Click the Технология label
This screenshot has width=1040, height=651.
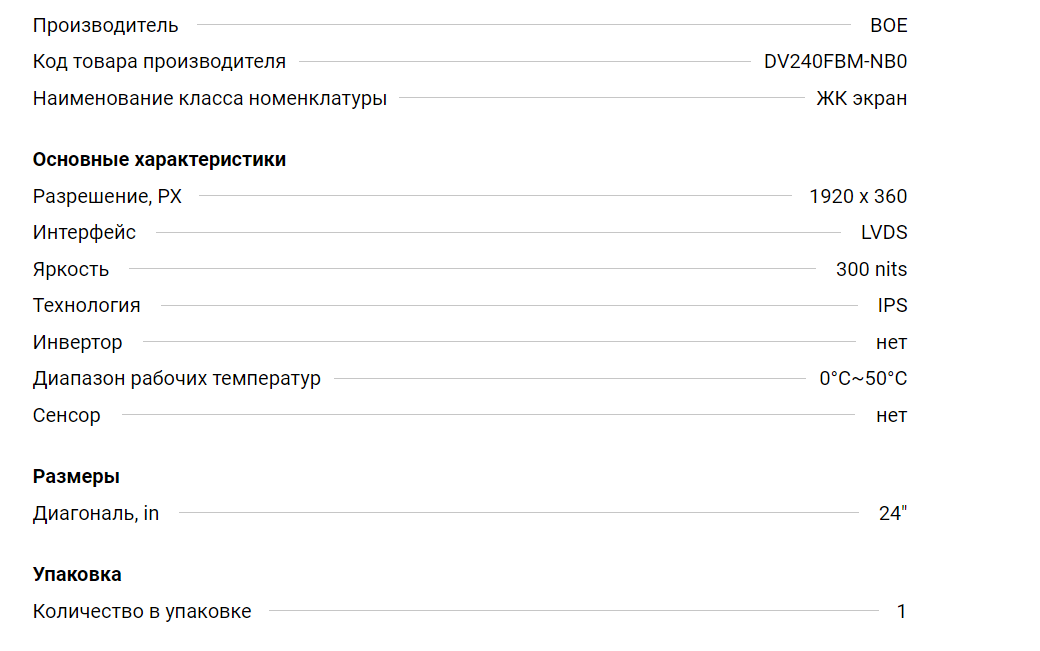pos(86,306)
